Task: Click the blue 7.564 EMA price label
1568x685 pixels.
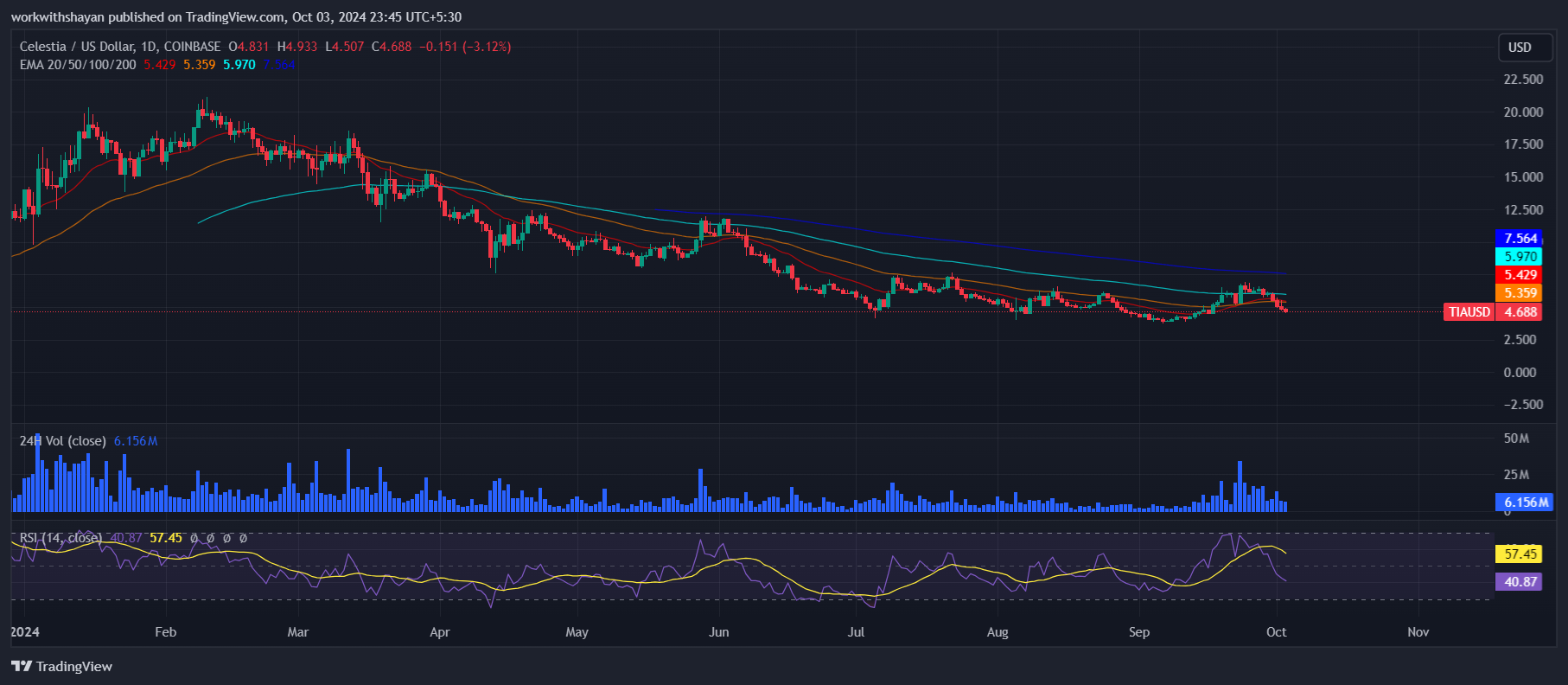Action: [1520, 239]
